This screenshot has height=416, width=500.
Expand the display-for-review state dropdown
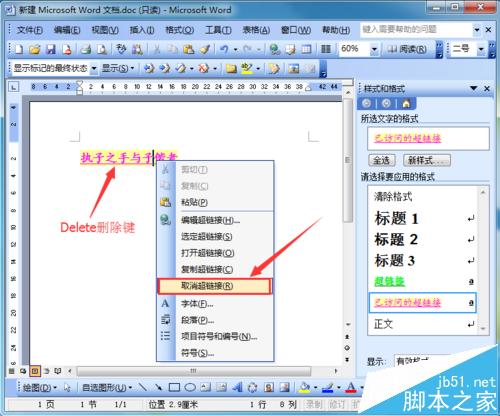[x=94, y=68]
